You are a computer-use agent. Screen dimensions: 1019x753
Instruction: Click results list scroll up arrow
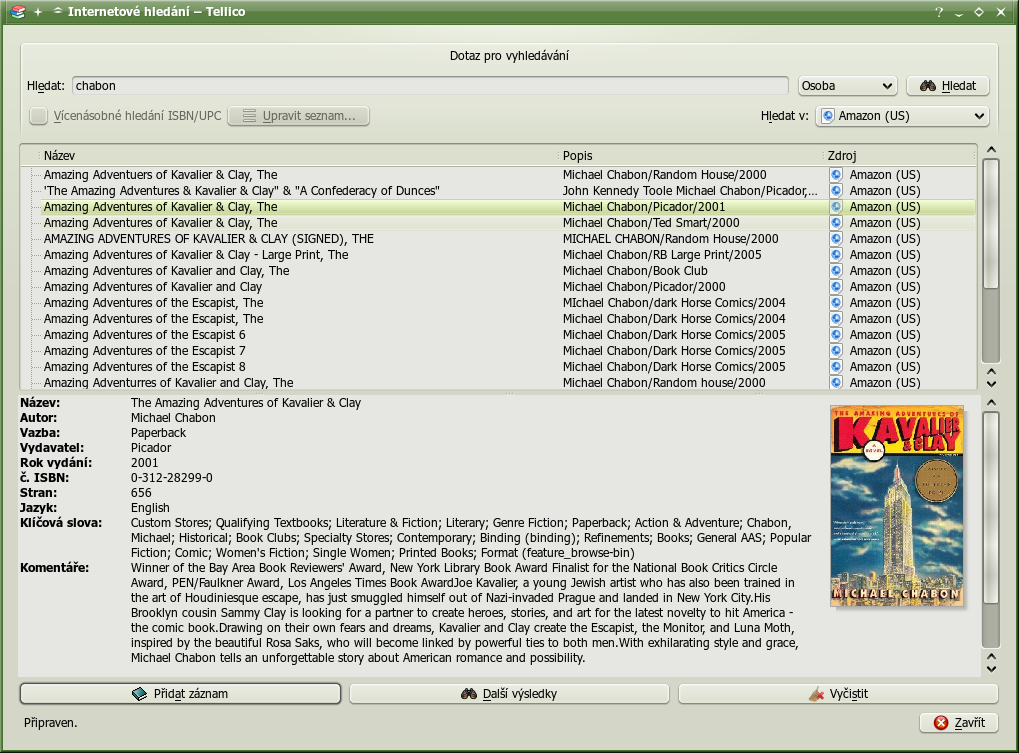click(991, 149)
